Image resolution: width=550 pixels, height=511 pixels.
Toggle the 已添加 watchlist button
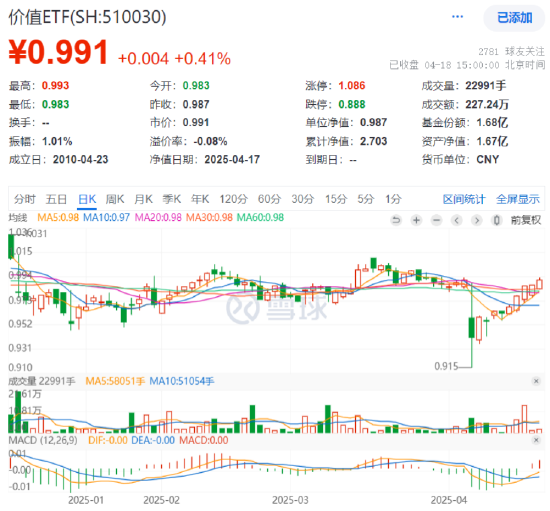point(514,18)
